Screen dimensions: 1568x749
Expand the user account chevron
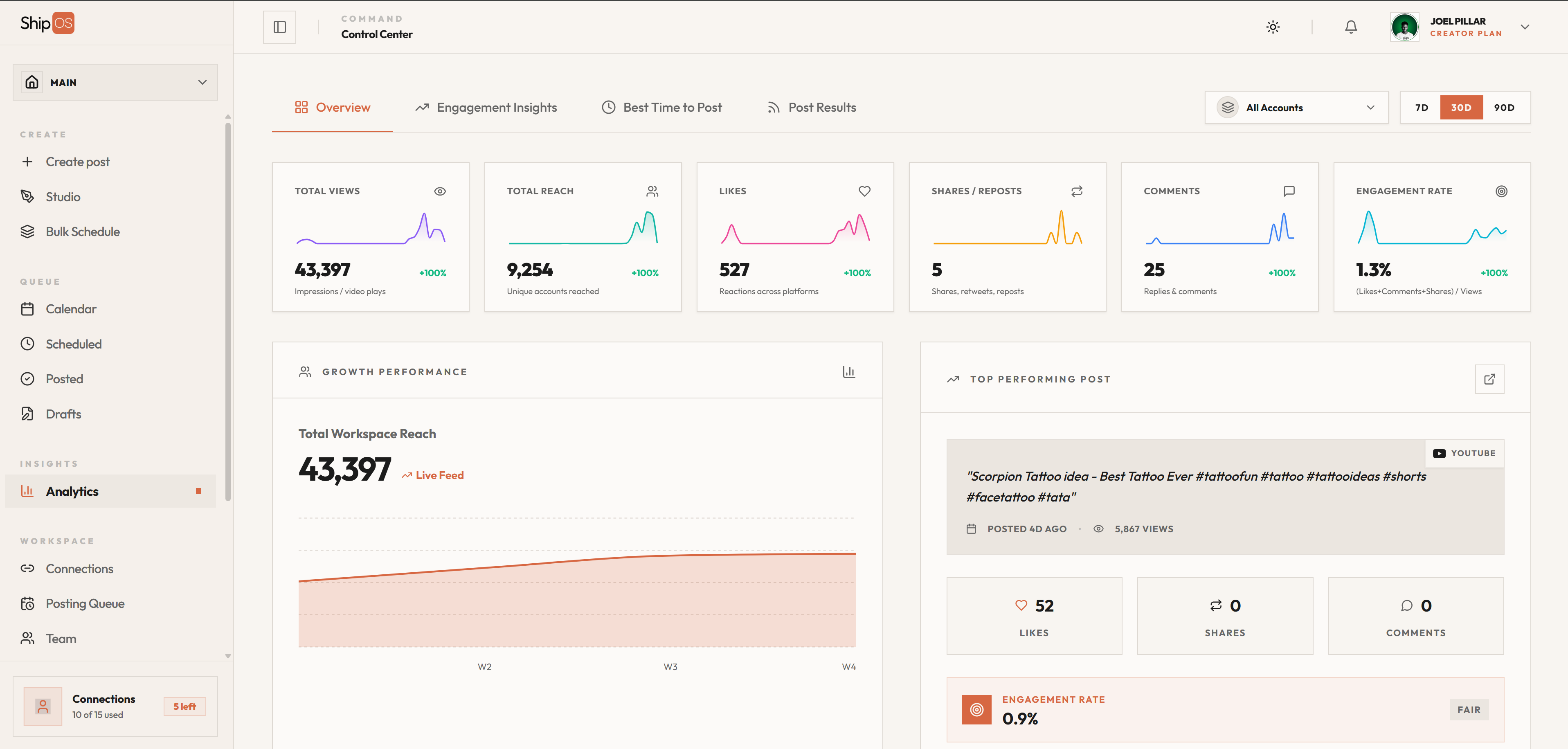tap(1525, 27)
